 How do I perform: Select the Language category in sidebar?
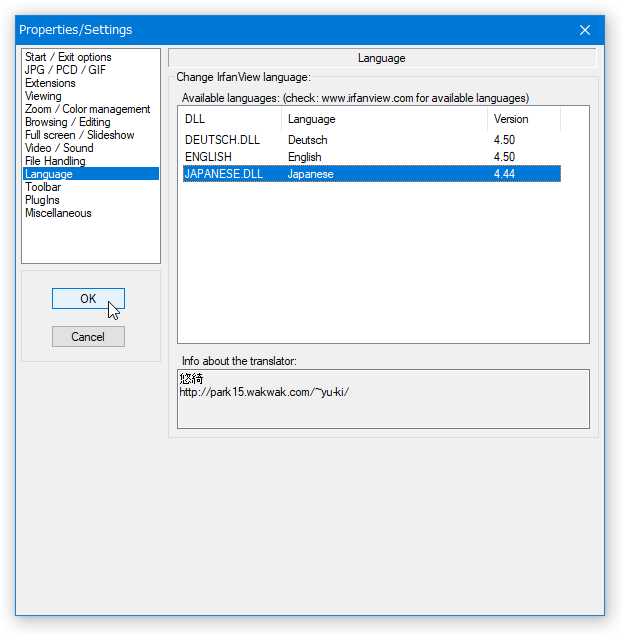pos(91,174)
